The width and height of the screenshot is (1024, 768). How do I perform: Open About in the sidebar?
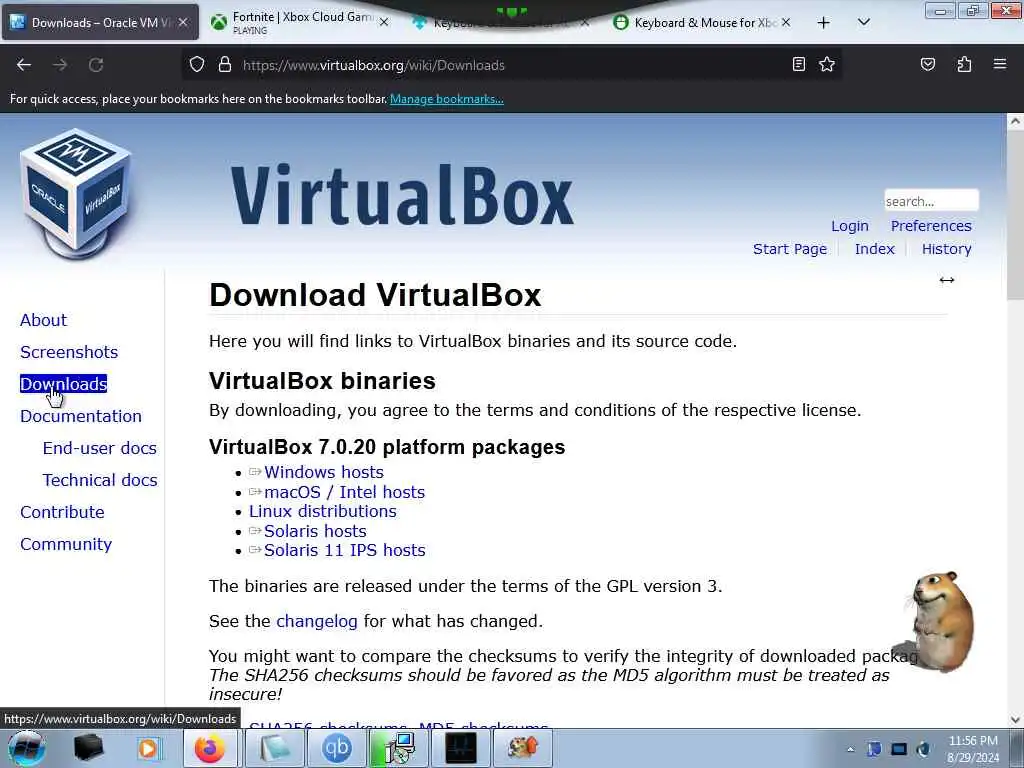click(43, 320)
